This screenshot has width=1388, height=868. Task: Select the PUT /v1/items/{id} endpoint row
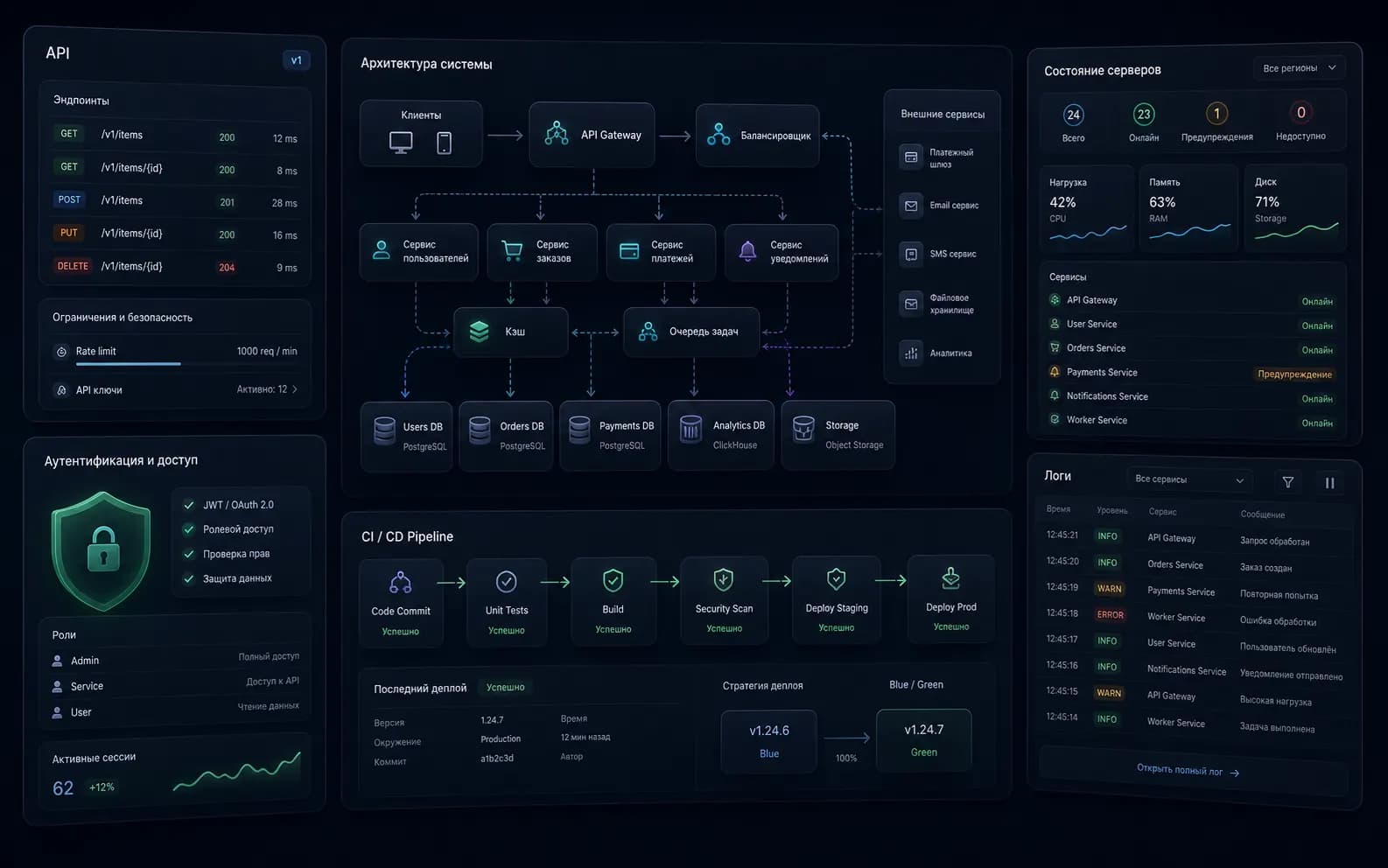coord(175,234)
